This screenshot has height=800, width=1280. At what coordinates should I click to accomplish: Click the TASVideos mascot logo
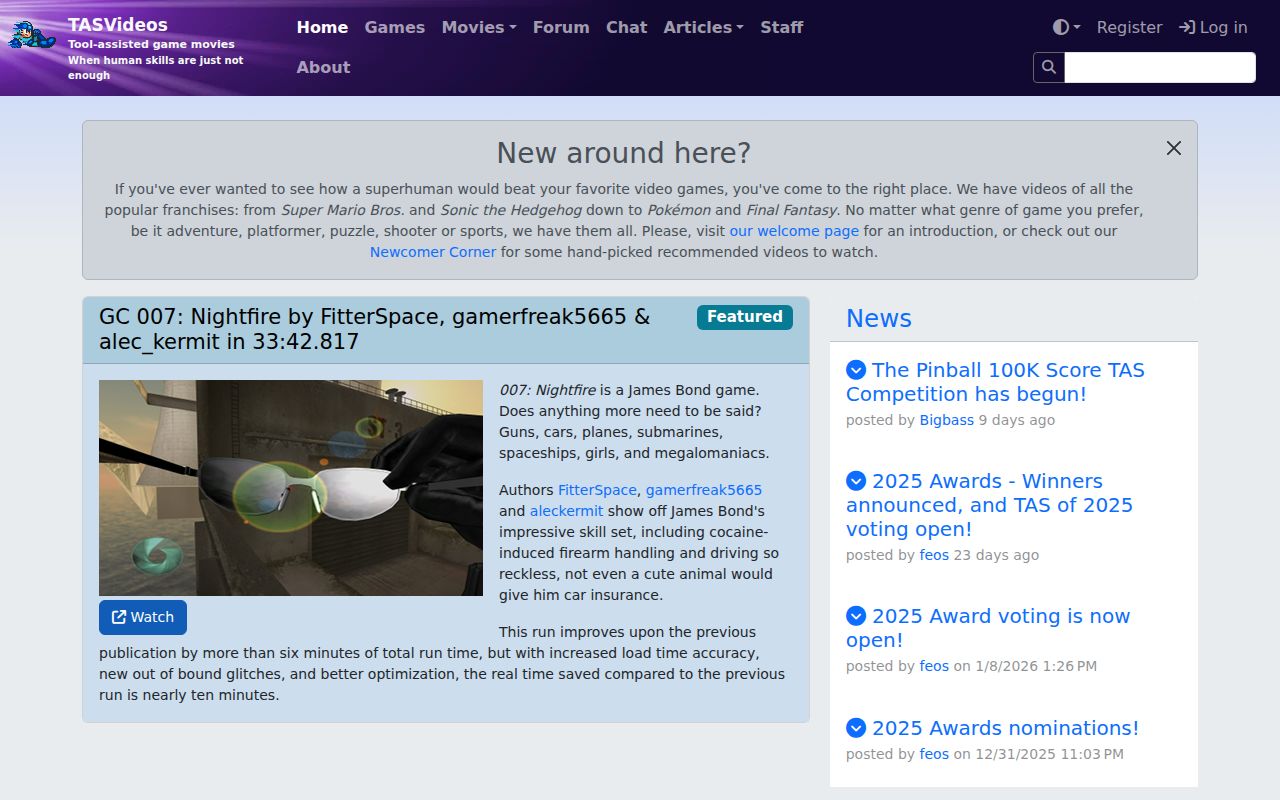click(x=31, y=33)
